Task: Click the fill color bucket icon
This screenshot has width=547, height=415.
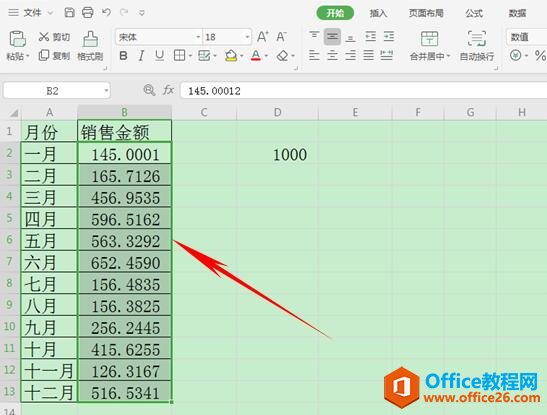Action: (231, 56)
